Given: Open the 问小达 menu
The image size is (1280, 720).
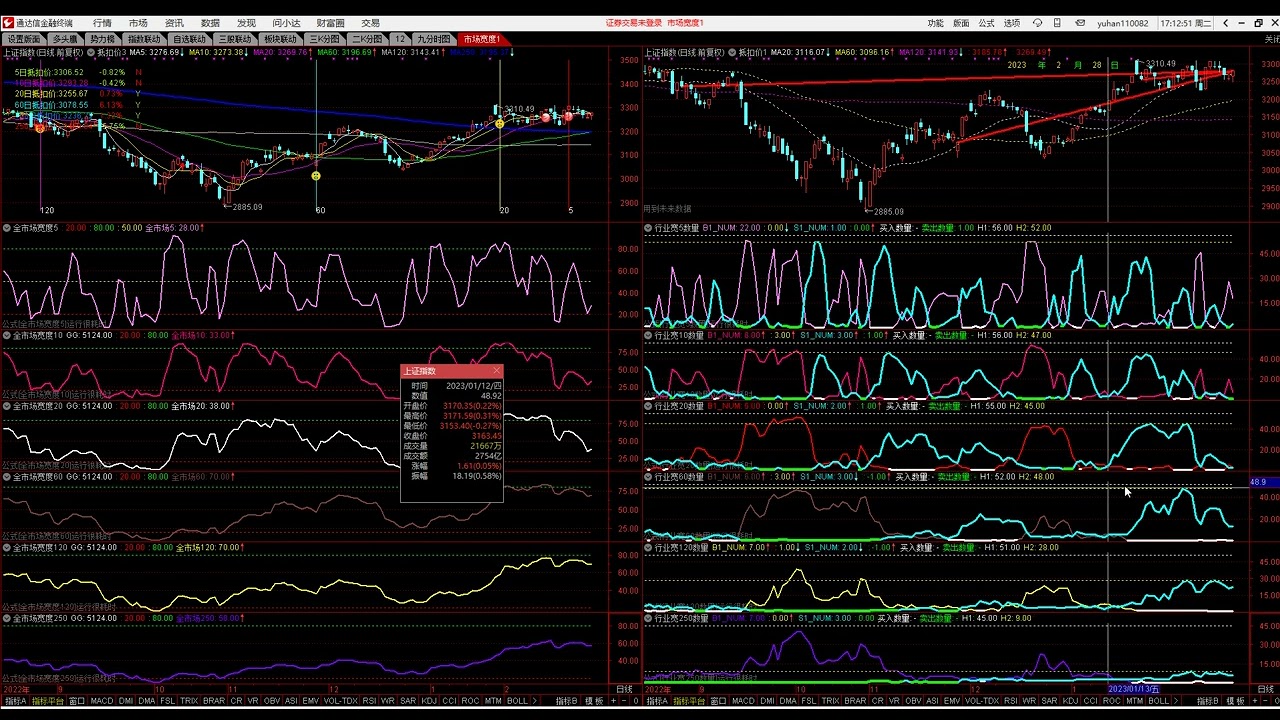Looking at the screenshot, I should tap(286, 22).
